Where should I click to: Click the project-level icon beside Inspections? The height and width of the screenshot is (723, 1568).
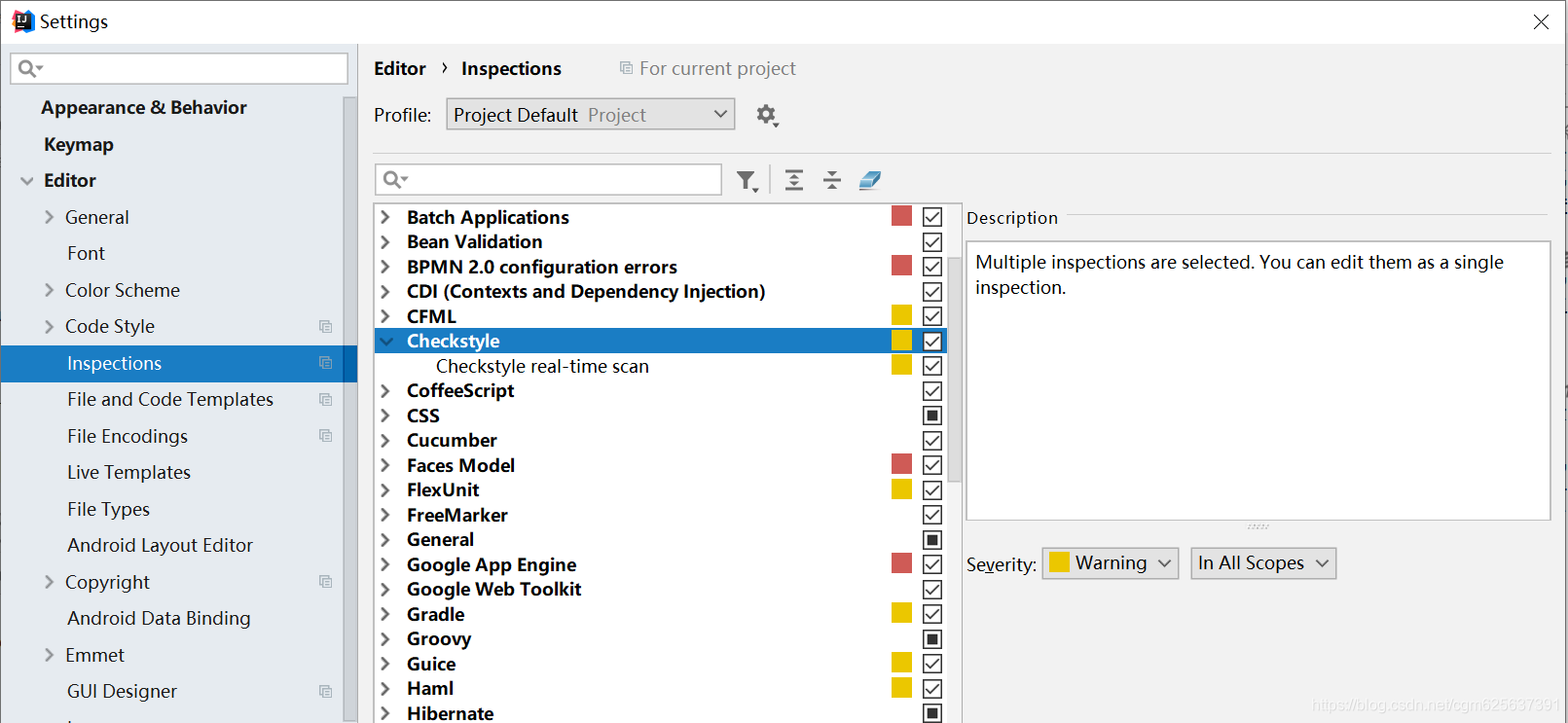click(x=326, y=363)
